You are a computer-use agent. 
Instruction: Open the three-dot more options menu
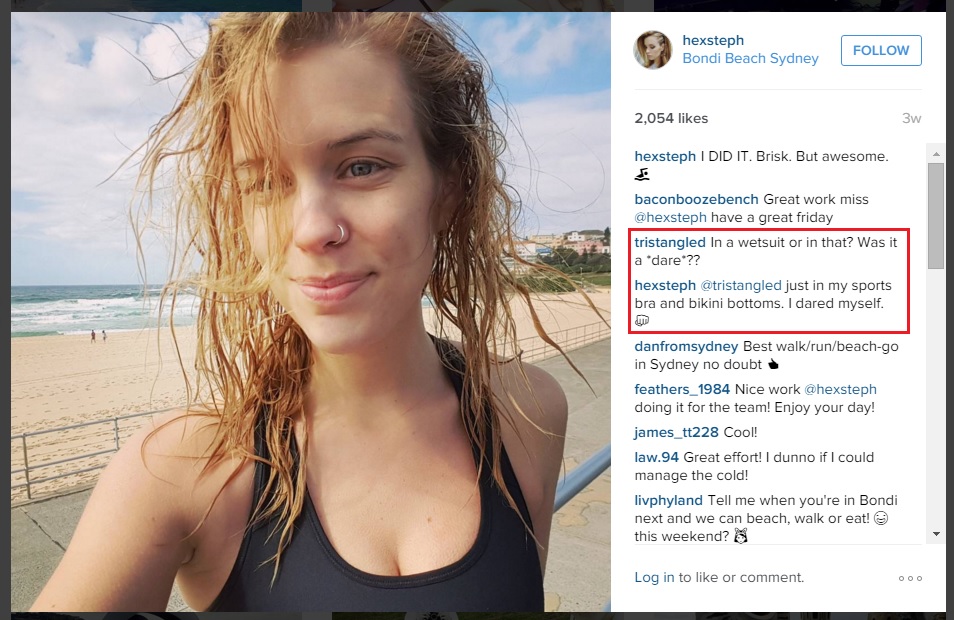910,578
